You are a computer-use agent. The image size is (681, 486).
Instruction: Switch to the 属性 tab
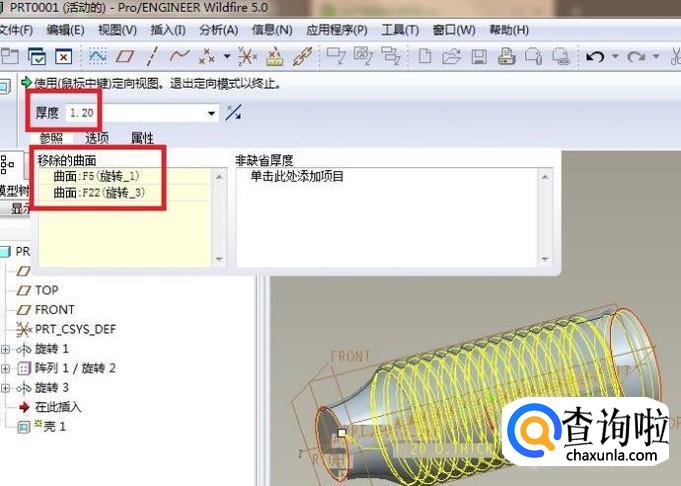point(142,138)
